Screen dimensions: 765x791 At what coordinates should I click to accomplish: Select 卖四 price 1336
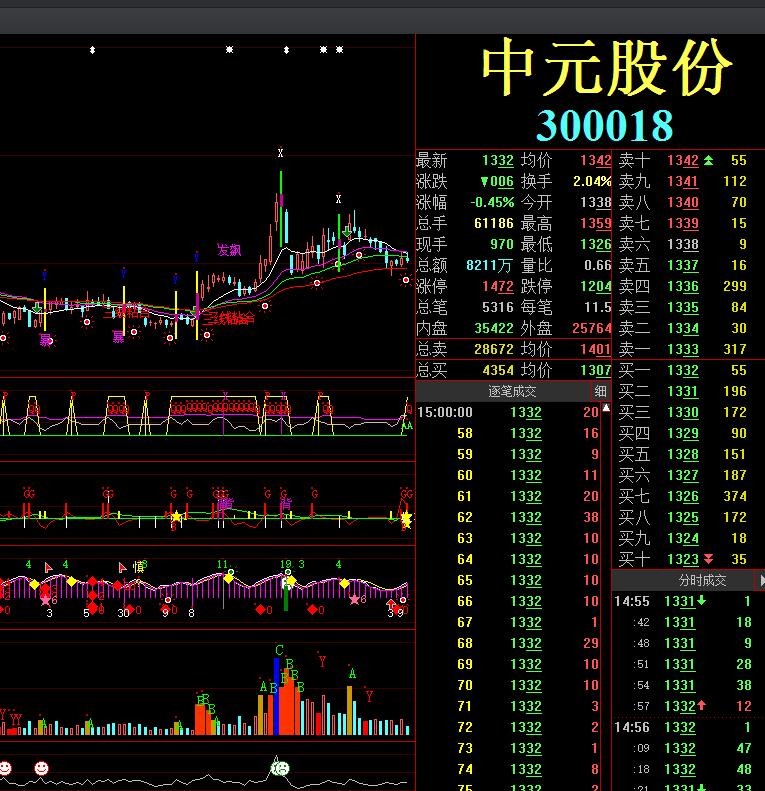[683, 287]
